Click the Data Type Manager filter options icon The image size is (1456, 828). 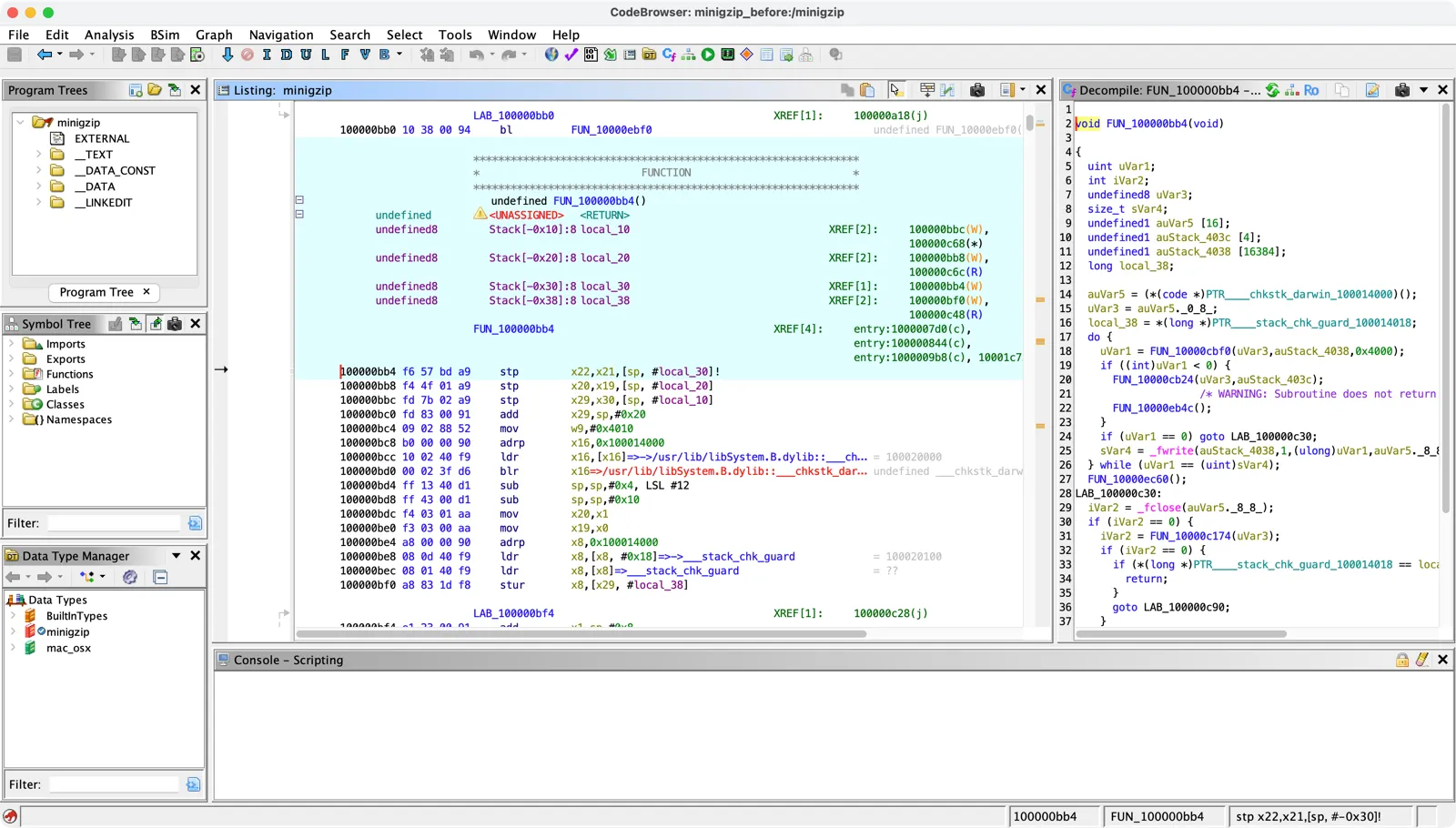click(193, 784)
